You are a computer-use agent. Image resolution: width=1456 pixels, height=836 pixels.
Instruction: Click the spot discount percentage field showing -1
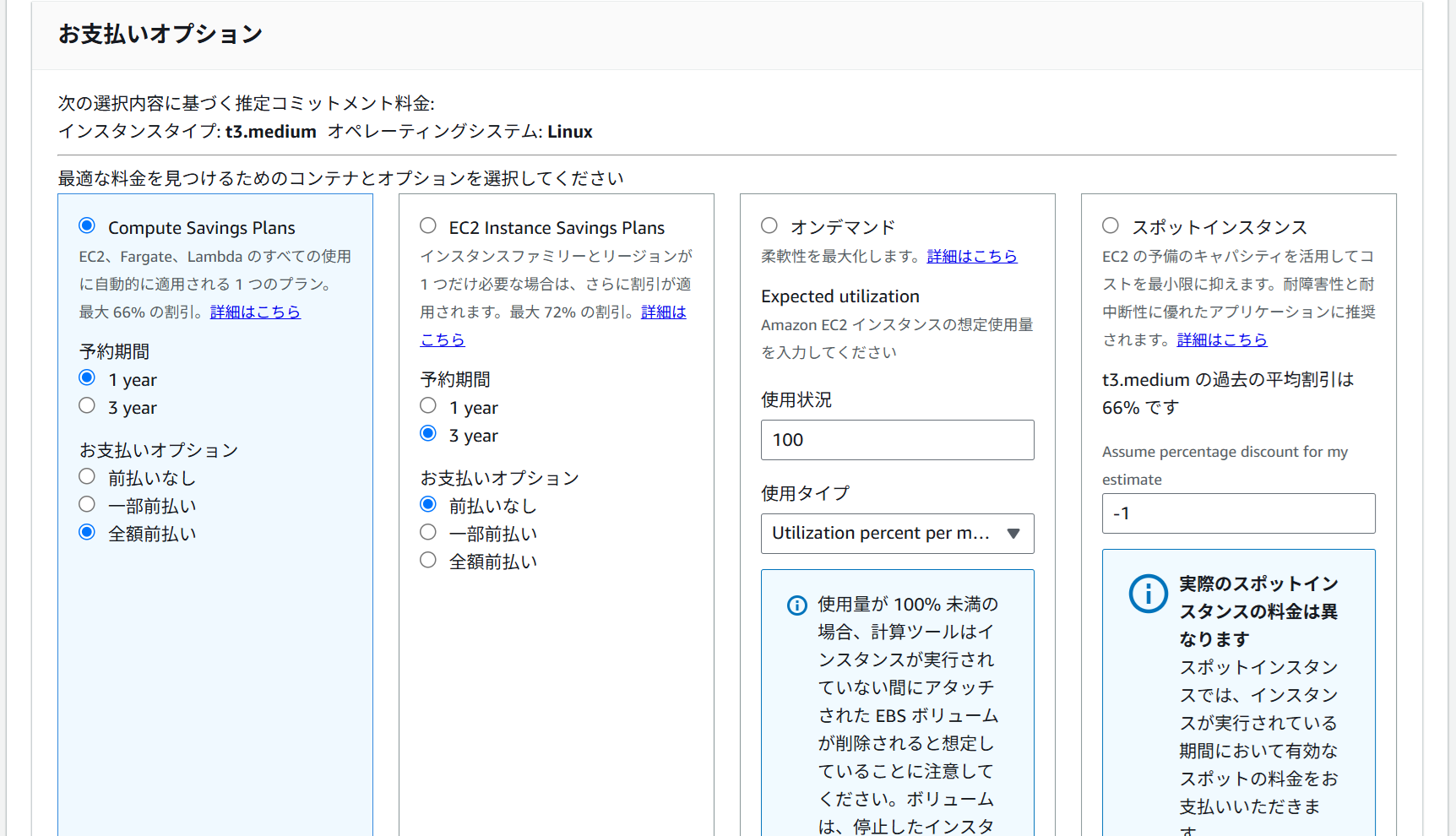coord(1238,513)
